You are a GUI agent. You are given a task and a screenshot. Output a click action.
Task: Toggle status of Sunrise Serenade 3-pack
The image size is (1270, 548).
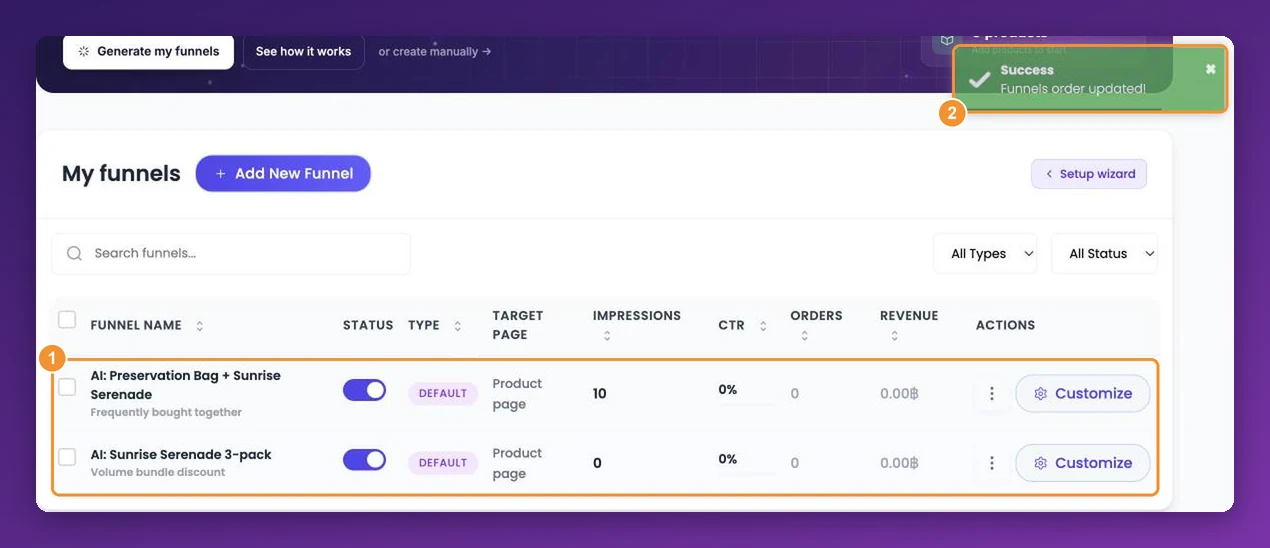pyautogui.click(x=364, y=460)
